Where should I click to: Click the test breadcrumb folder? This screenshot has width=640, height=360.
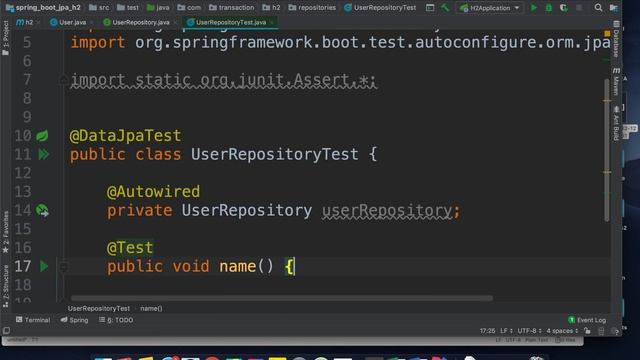[x=128, y=7]
